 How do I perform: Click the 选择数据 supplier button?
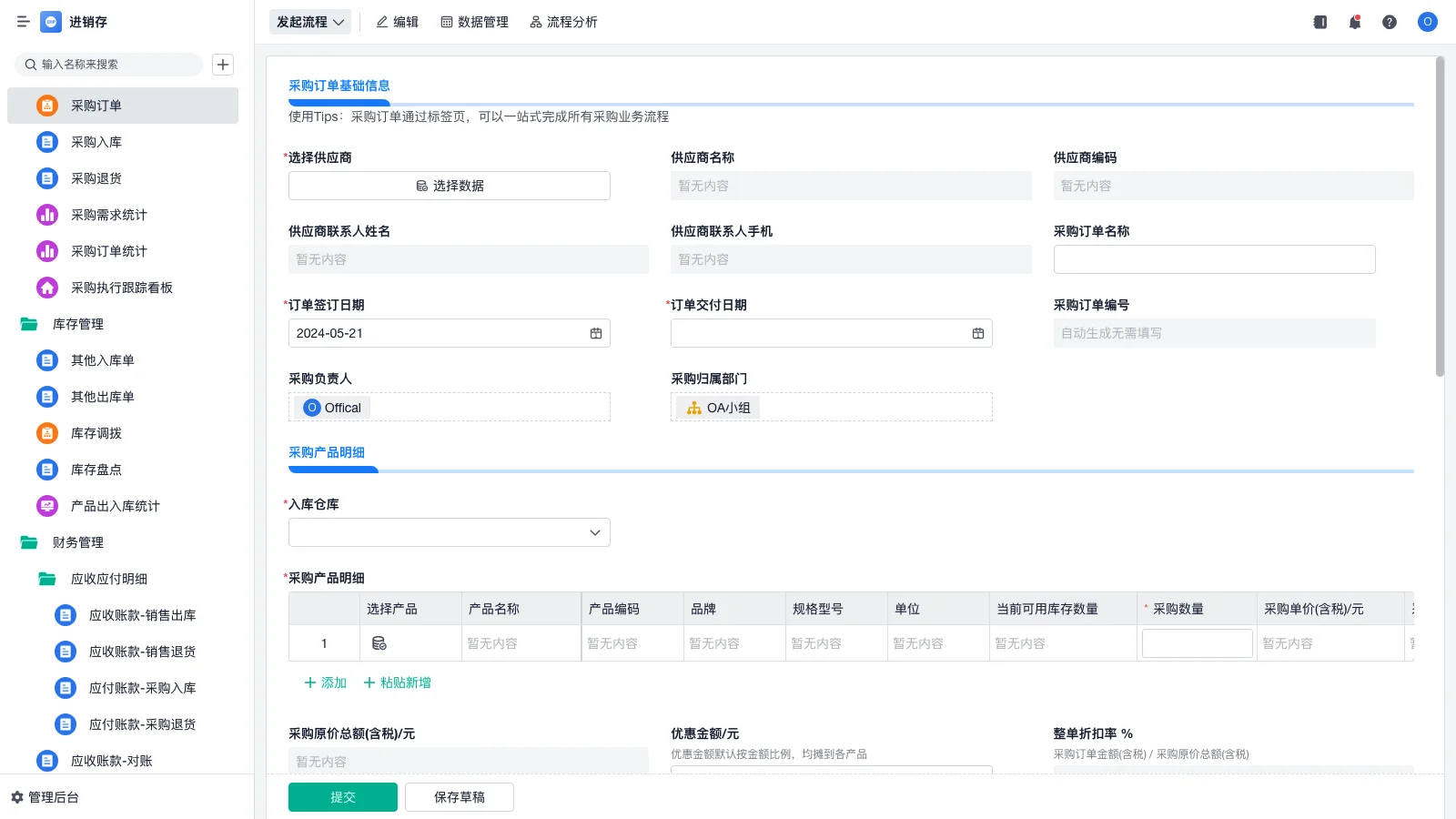[450, 186]
